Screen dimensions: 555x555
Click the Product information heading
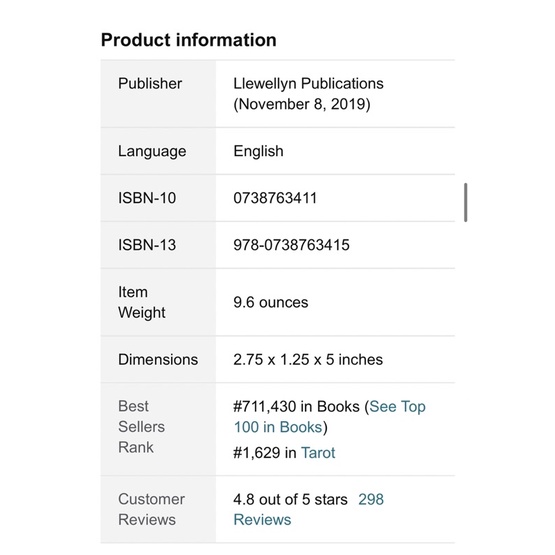(x=189, y=40)
